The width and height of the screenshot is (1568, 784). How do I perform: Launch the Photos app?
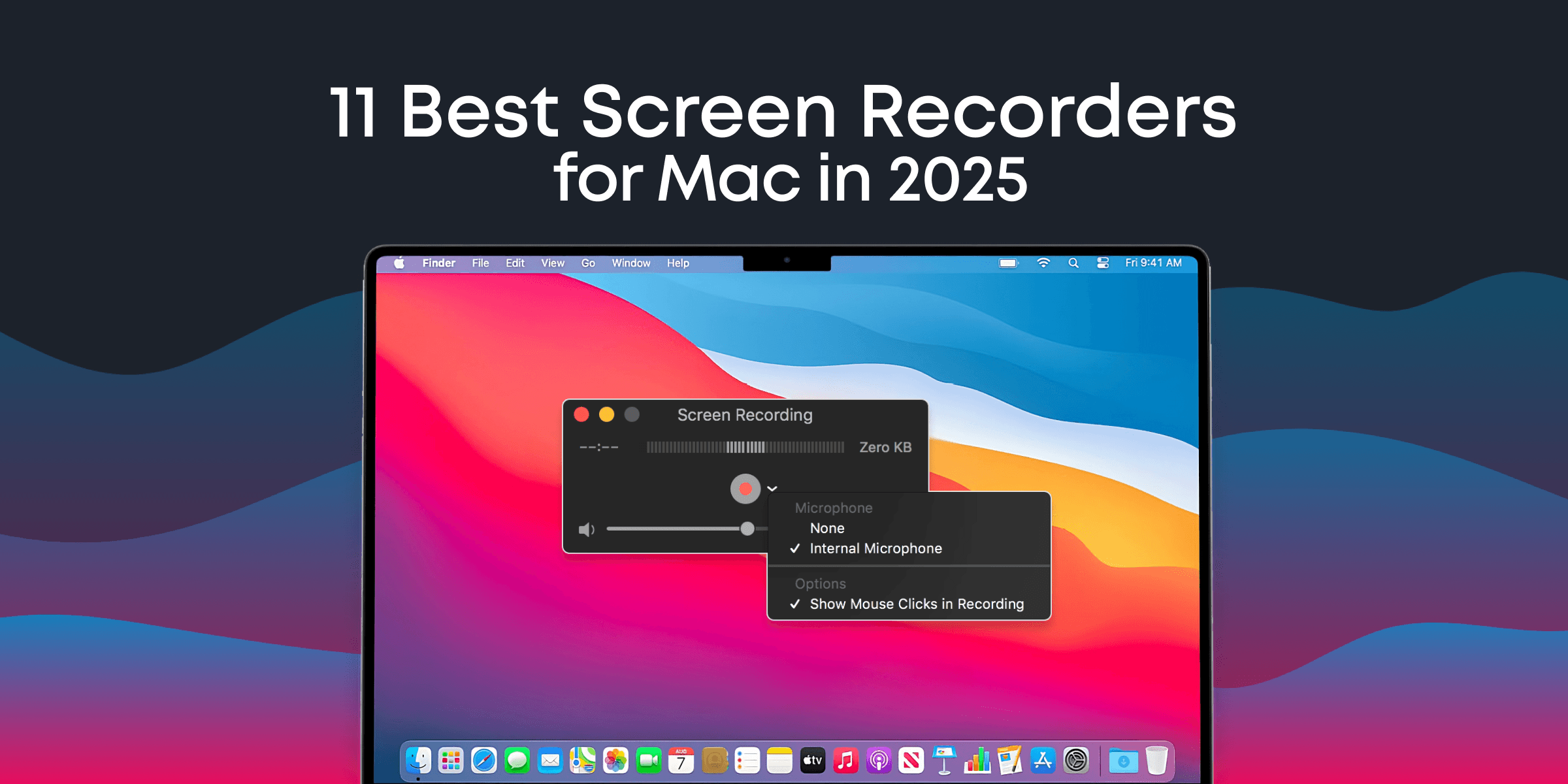click(615, 761)
